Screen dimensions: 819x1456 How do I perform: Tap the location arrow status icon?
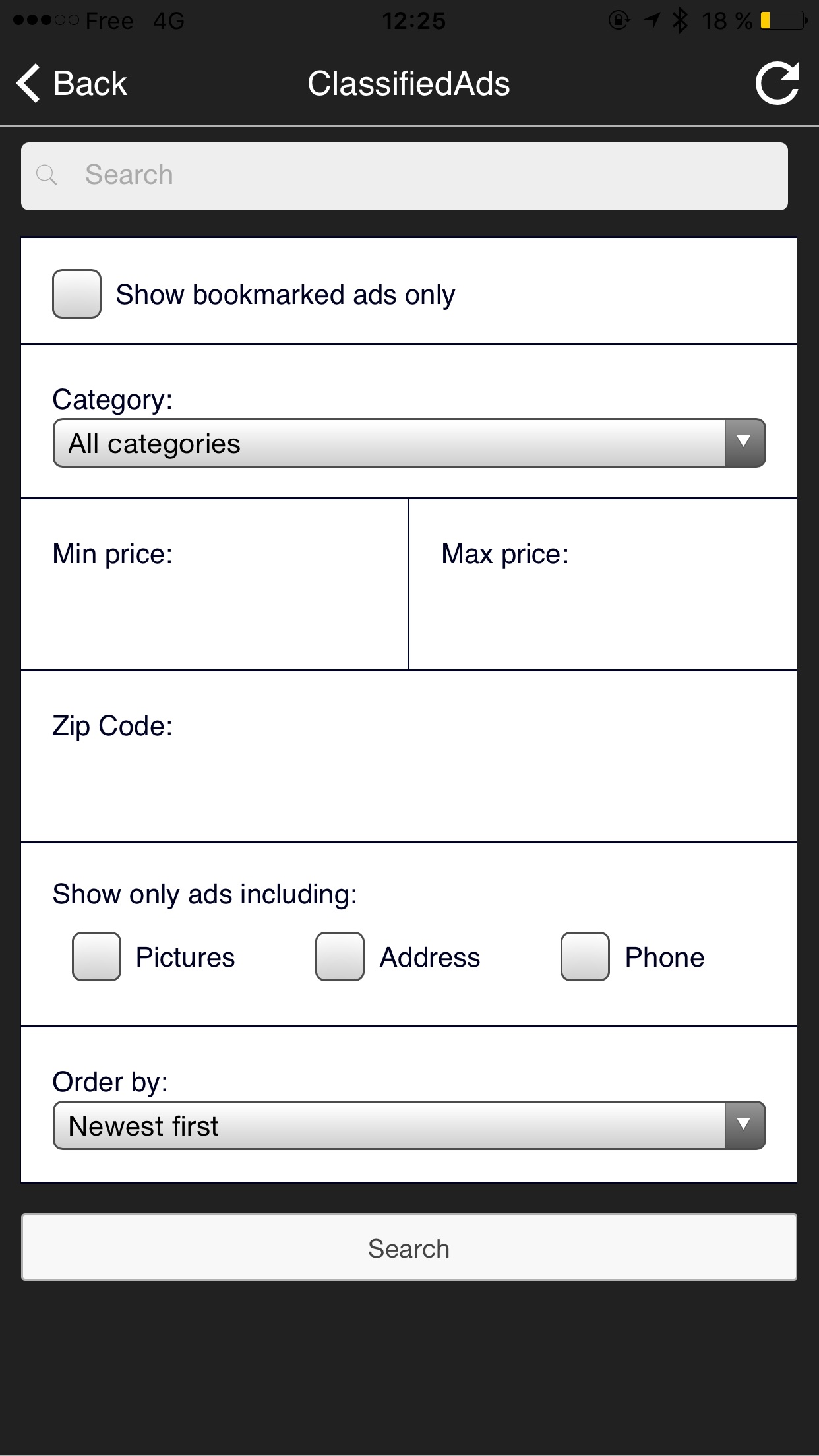point(652,21)
